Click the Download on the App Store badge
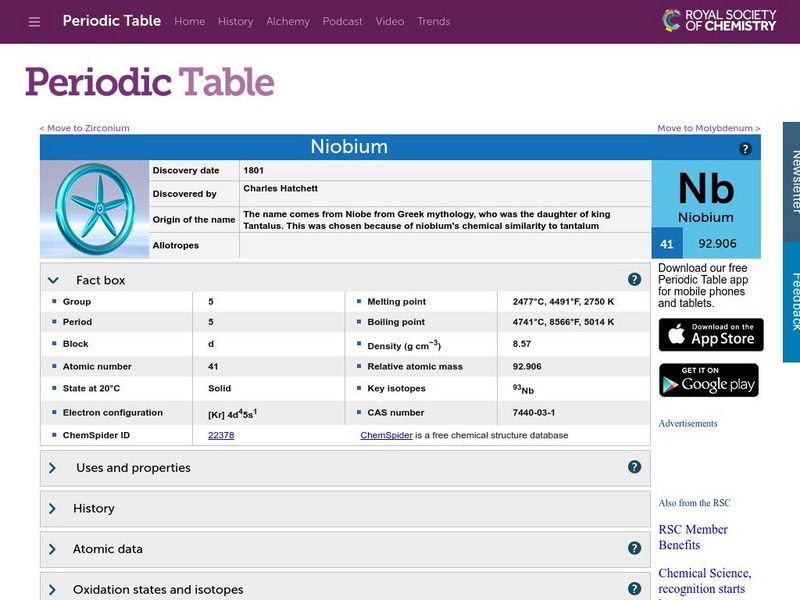The image size is (800, 600). tap(709, 335)
